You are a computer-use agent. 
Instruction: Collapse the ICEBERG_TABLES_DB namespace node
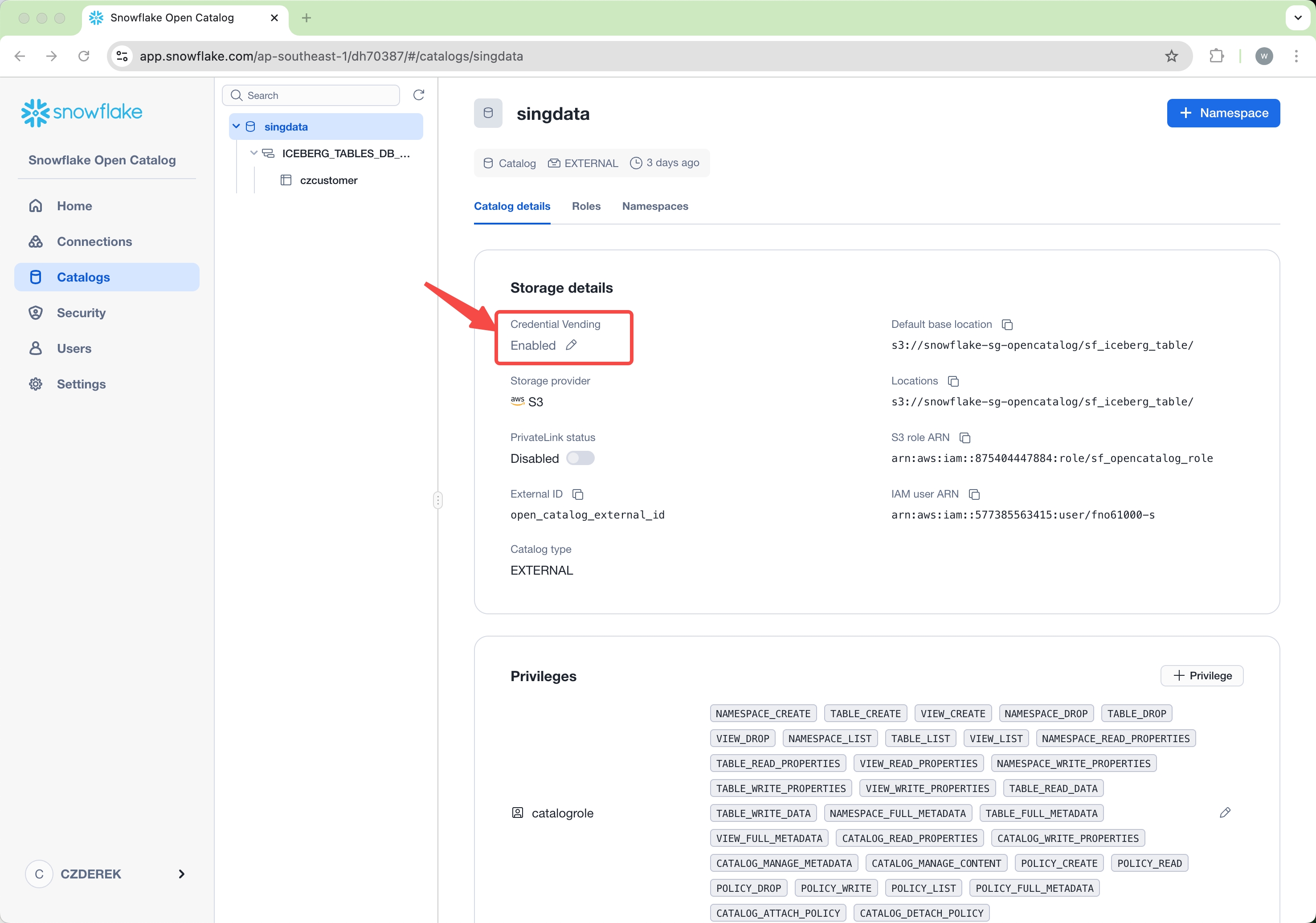tap(253, 153)
